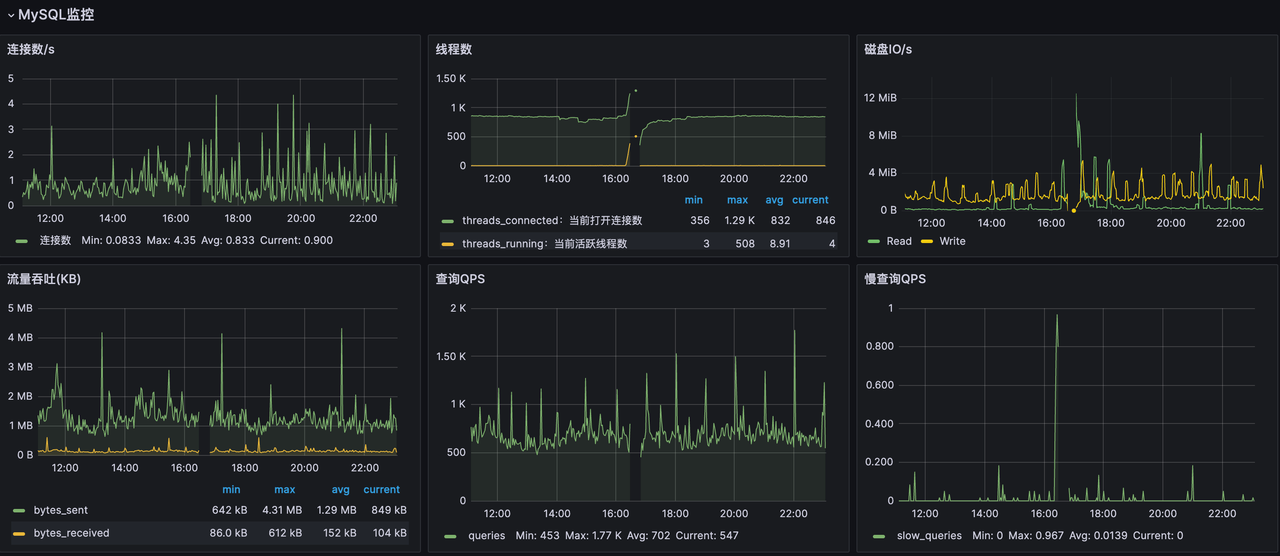Sort 流量吞吐 legend by max column
1280x556 pixels.
(285, 490)
